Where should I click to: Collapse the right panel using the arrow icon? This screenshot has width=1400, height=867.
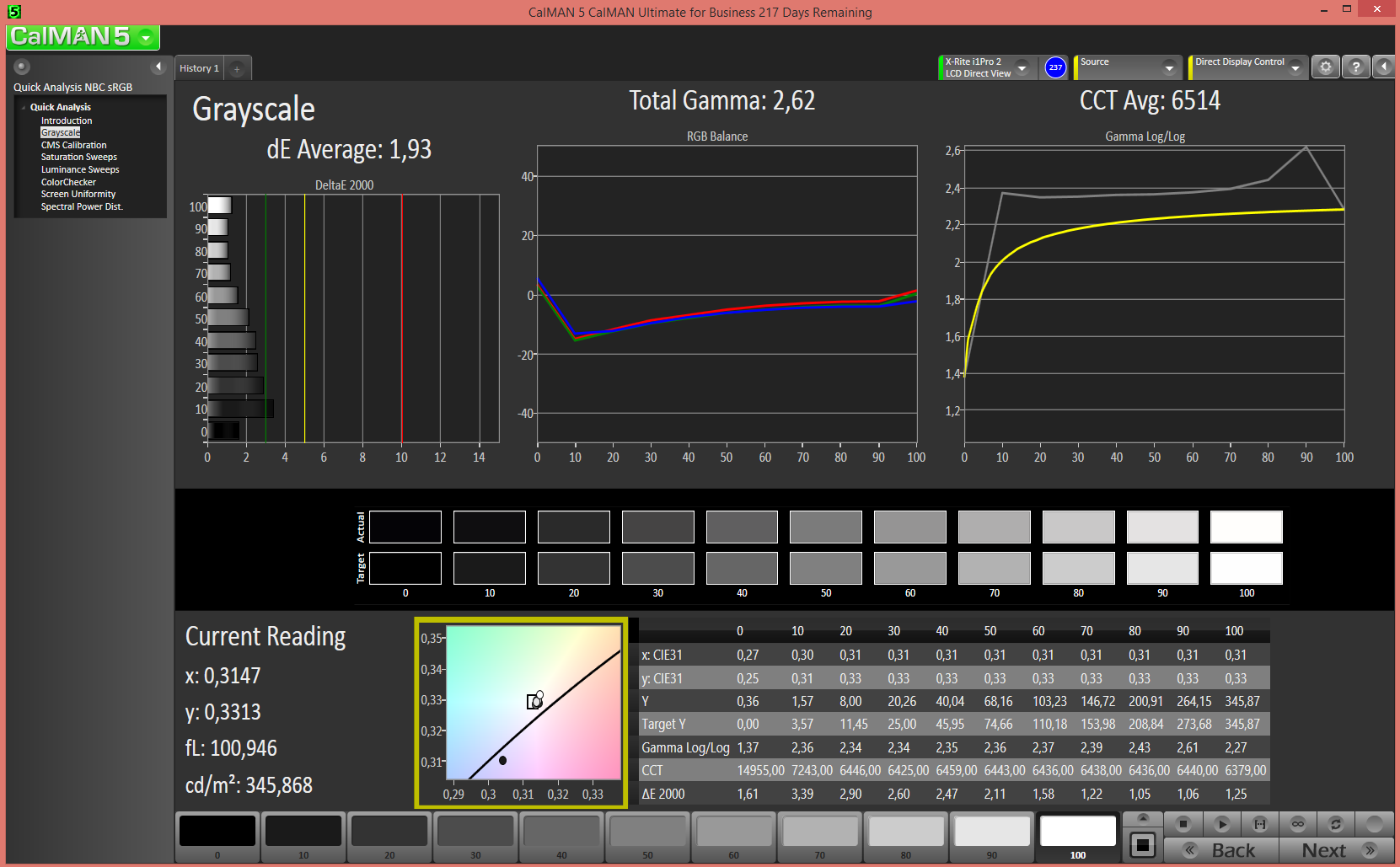click(x=1383, y=67)
